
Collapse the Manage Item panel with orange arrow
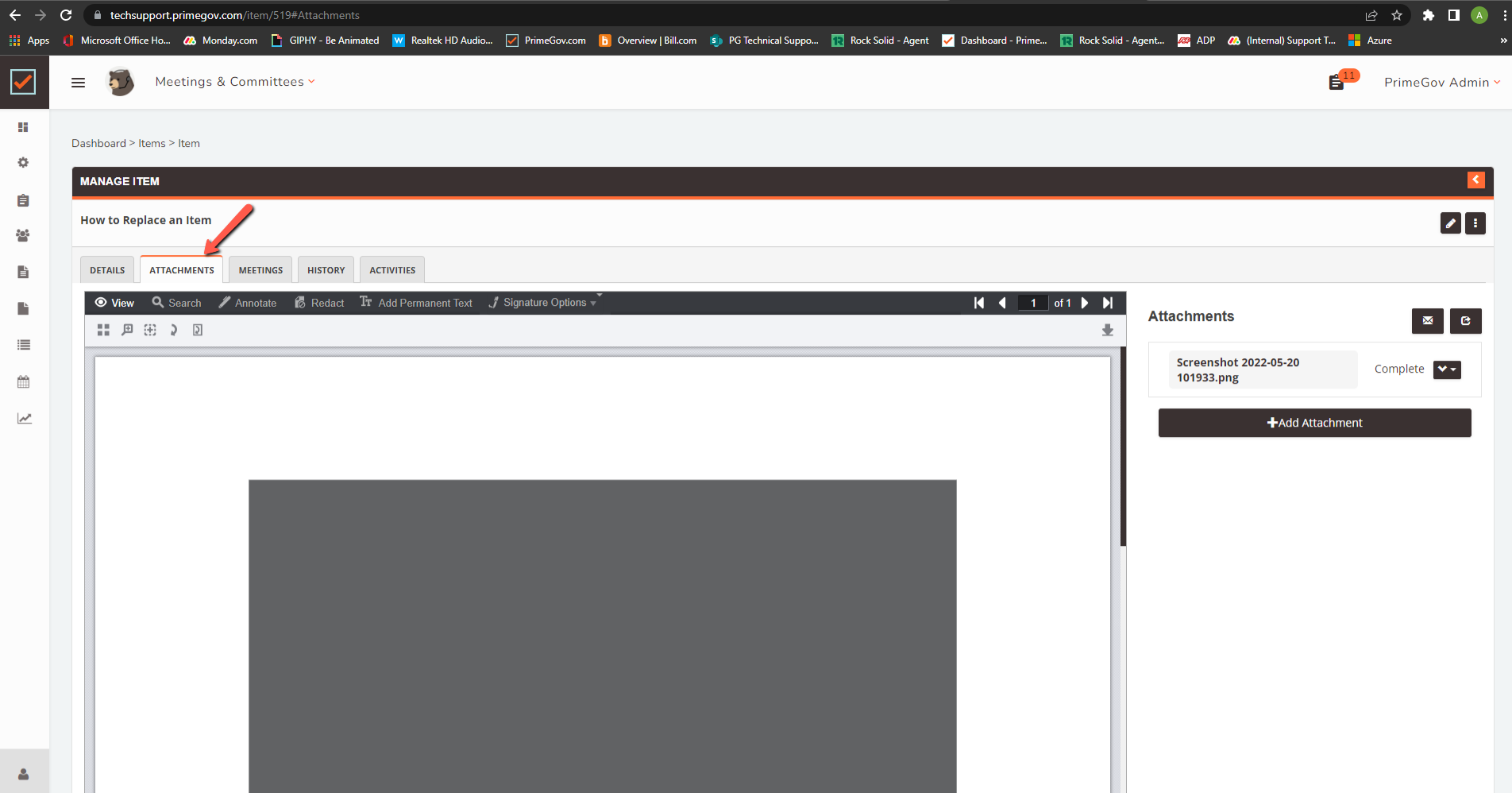[x=1476, y=180]
